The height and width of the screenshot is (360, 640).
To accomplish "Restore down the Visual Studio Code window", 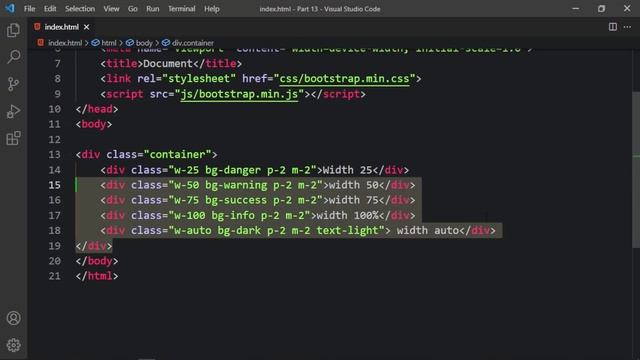I will [x=602, y=8].
